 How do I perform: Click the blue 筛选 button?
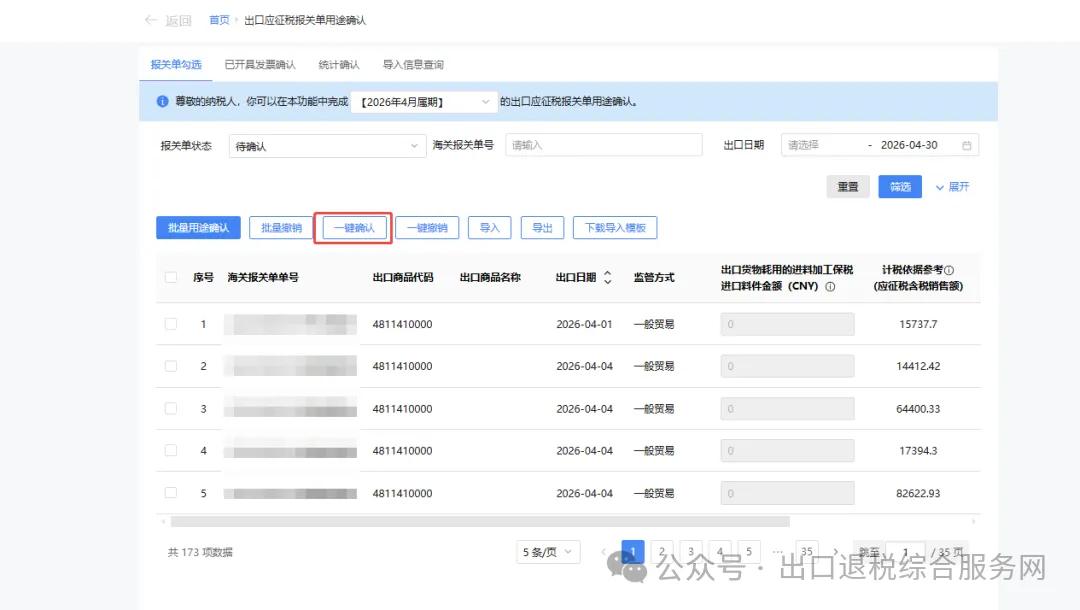pos(900,187)
